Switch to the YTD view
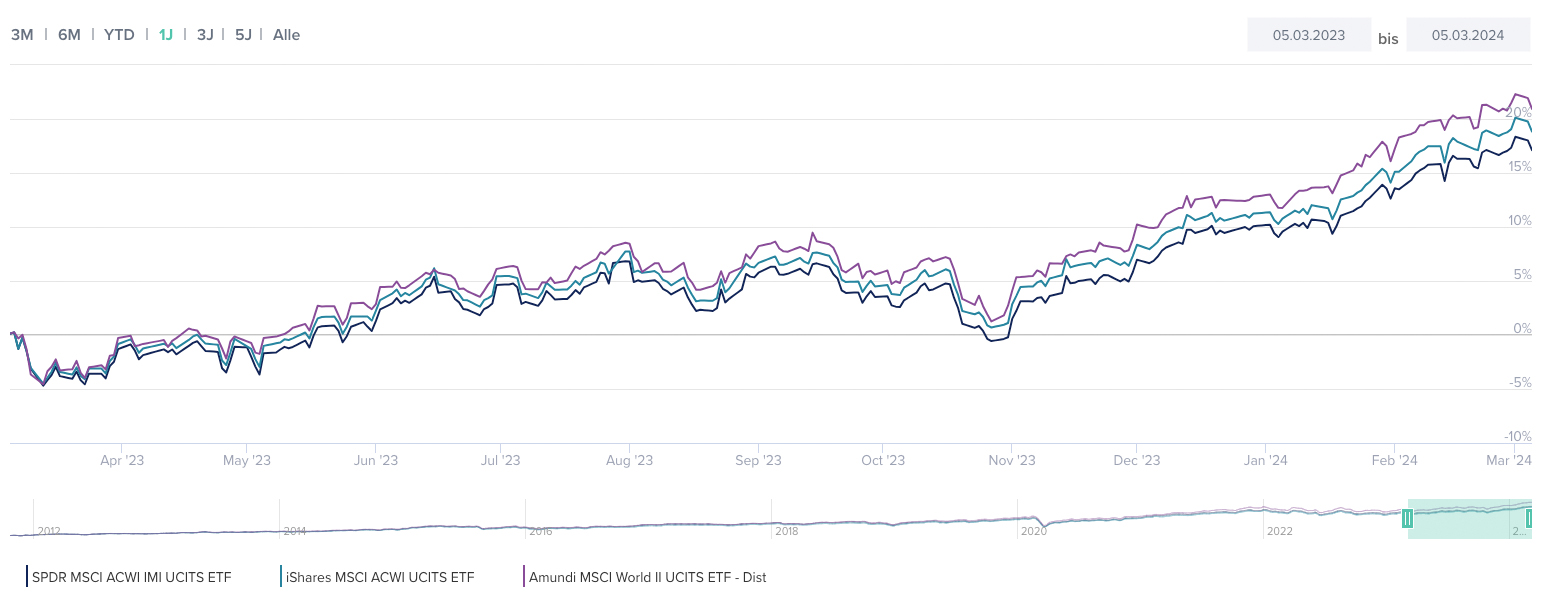 119,34
